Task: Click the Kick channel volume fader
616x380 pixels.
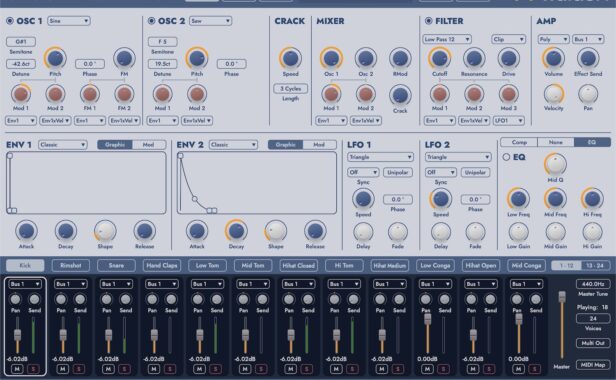Action: click(17, 335)
